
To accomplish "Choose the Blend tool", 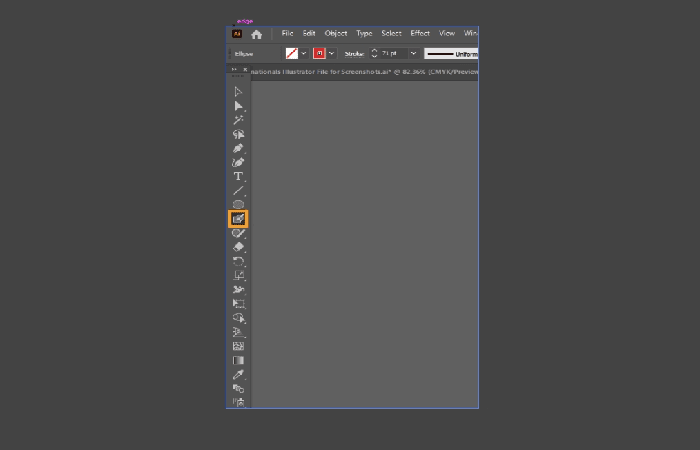I will [x=238, y=388].
